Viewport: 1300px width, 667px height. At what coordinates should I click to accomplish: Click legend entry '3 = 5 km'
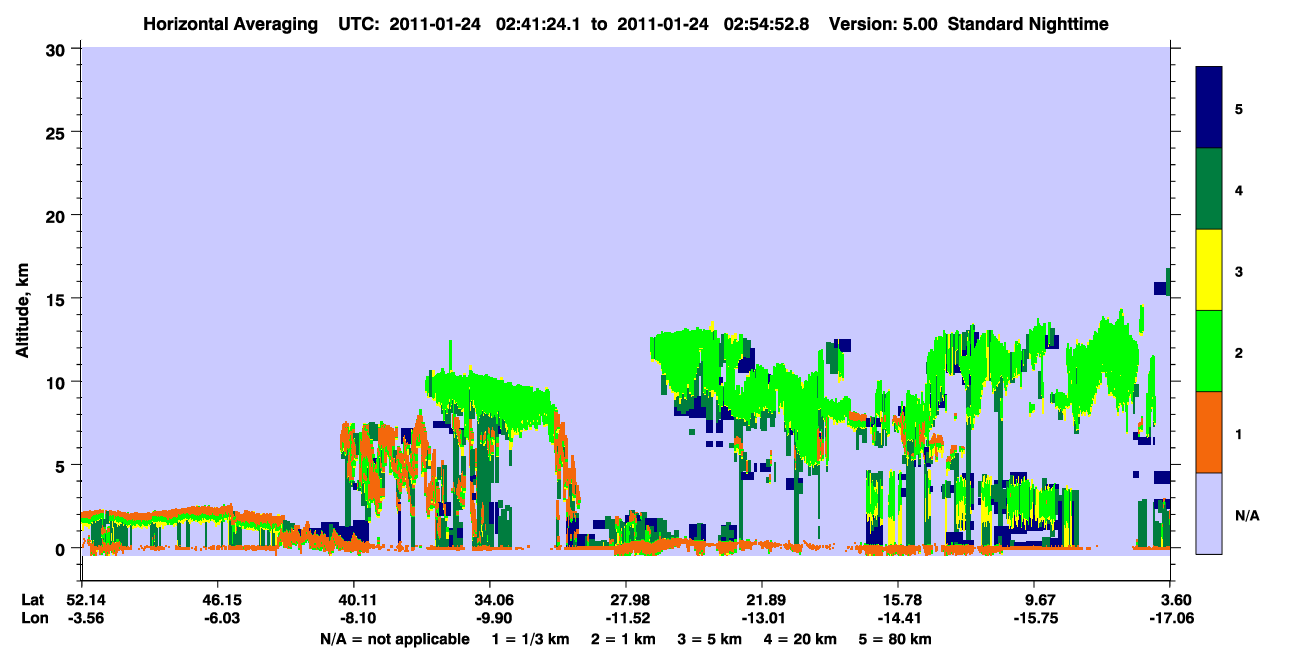(710, 639)
